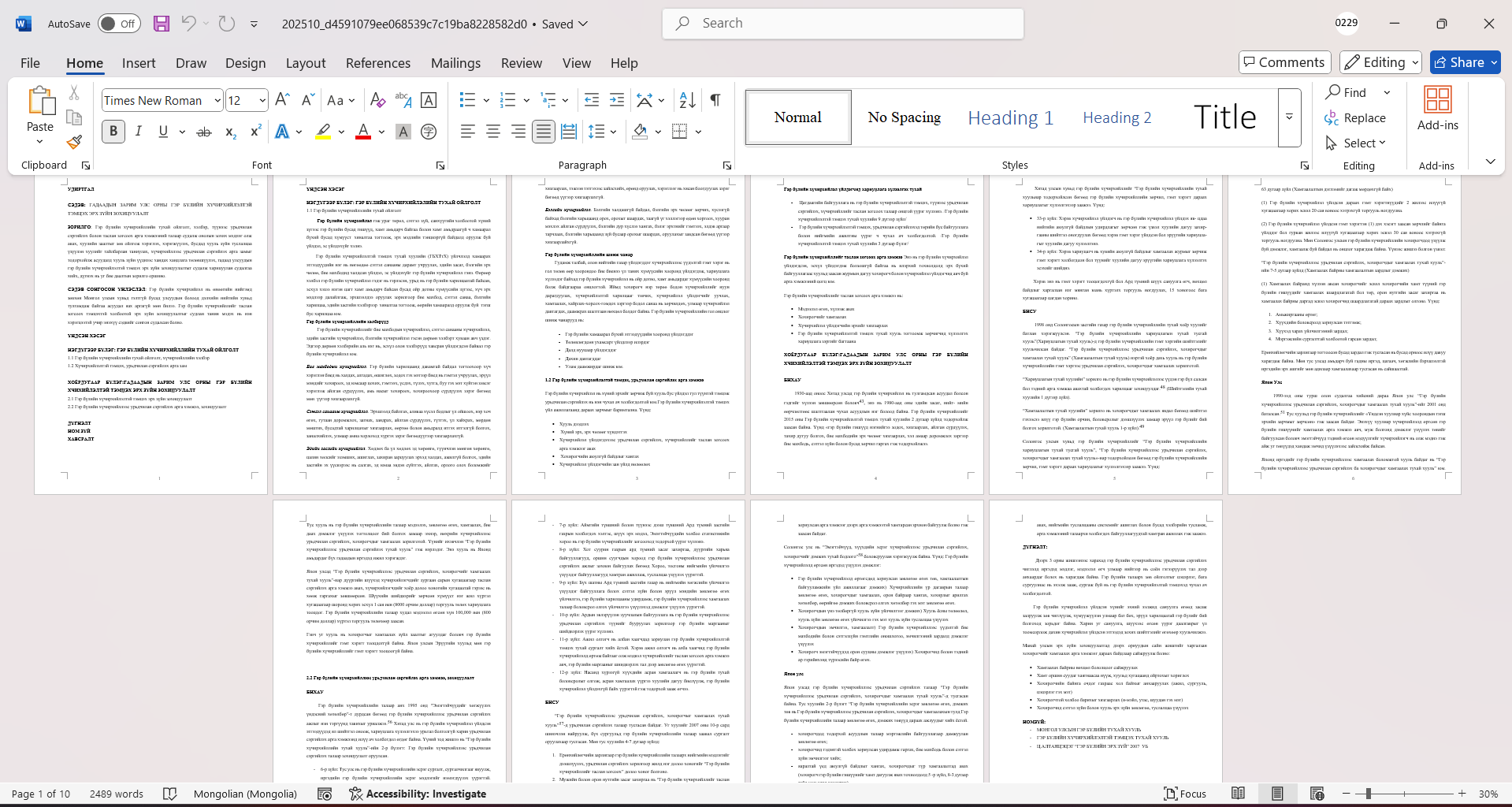Open the Editing mode dropdown
Image resolution: width=1512 pixels, height=807 pixels.
coord(1382,62)
